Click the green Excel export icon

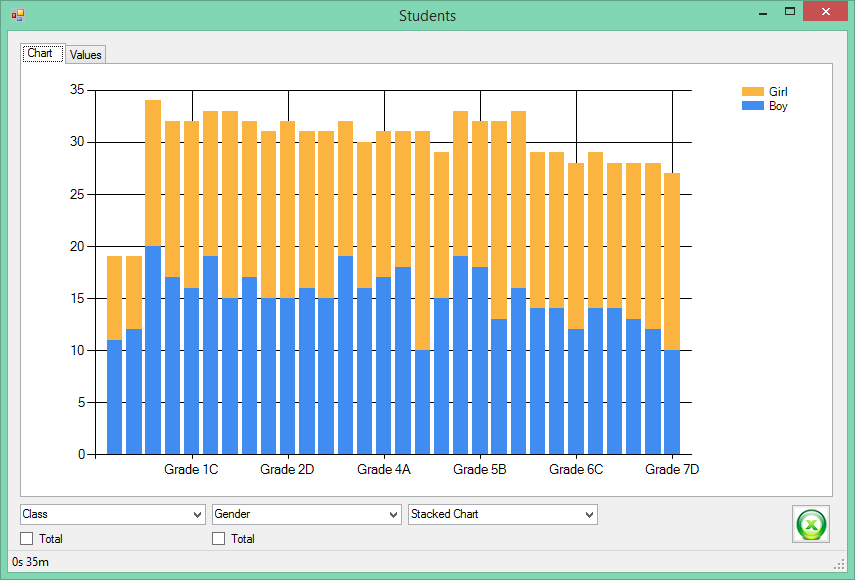pyautogui.click(x=811, y=524)
